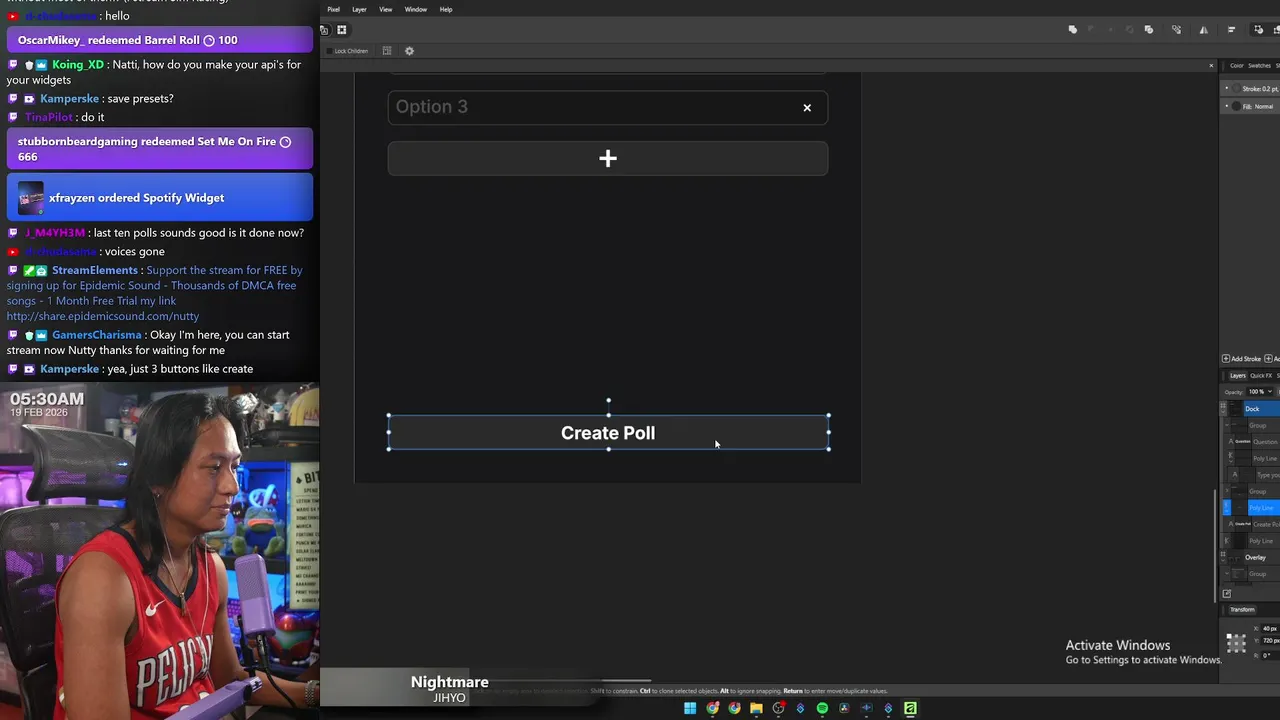1280x720 pixels.
Task: Open the Window menu
Action: click(x=416, y=9)
